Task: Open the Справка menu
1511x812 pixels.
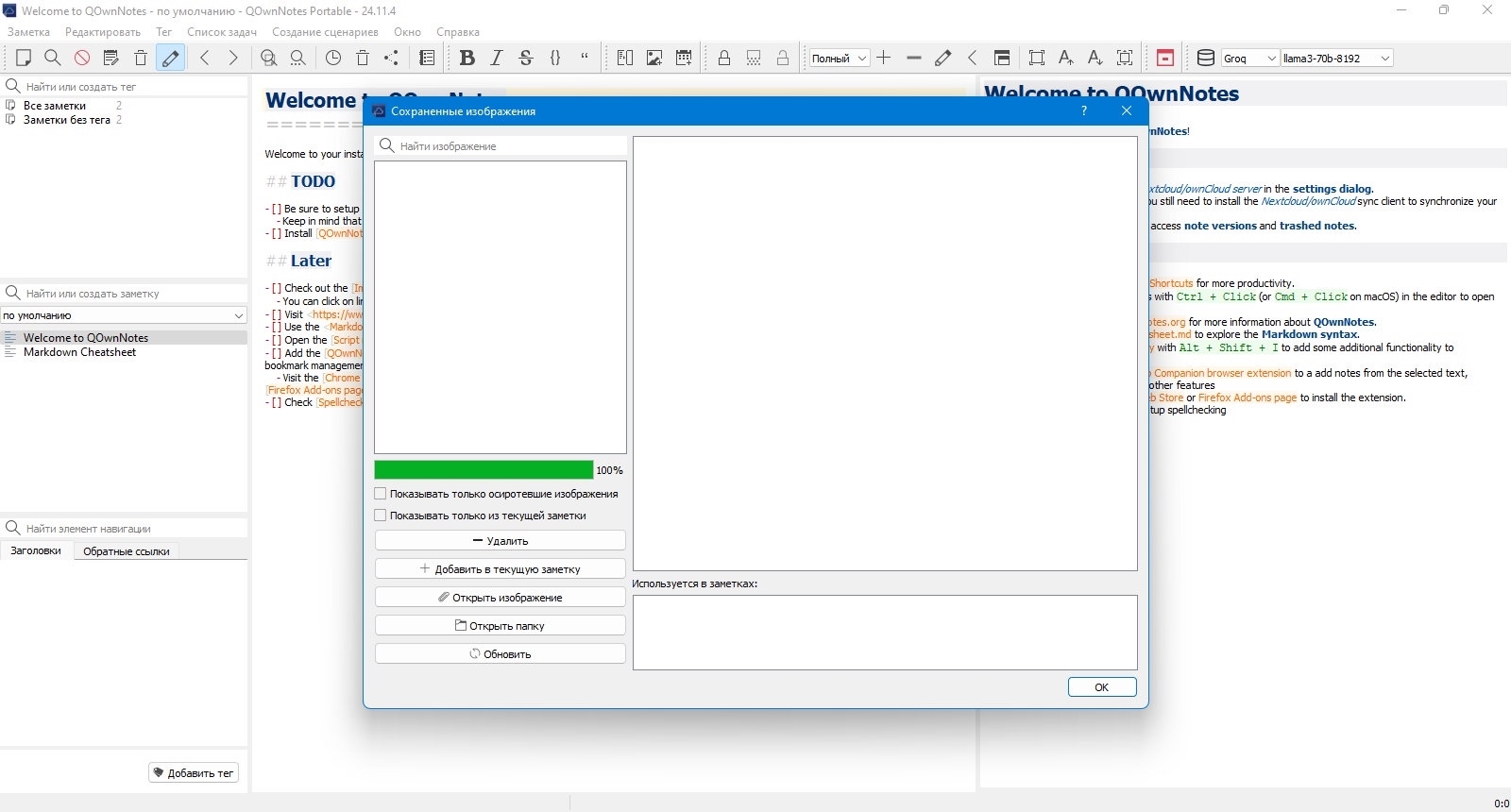Action: pyautogui.click(x=458, y=32)
